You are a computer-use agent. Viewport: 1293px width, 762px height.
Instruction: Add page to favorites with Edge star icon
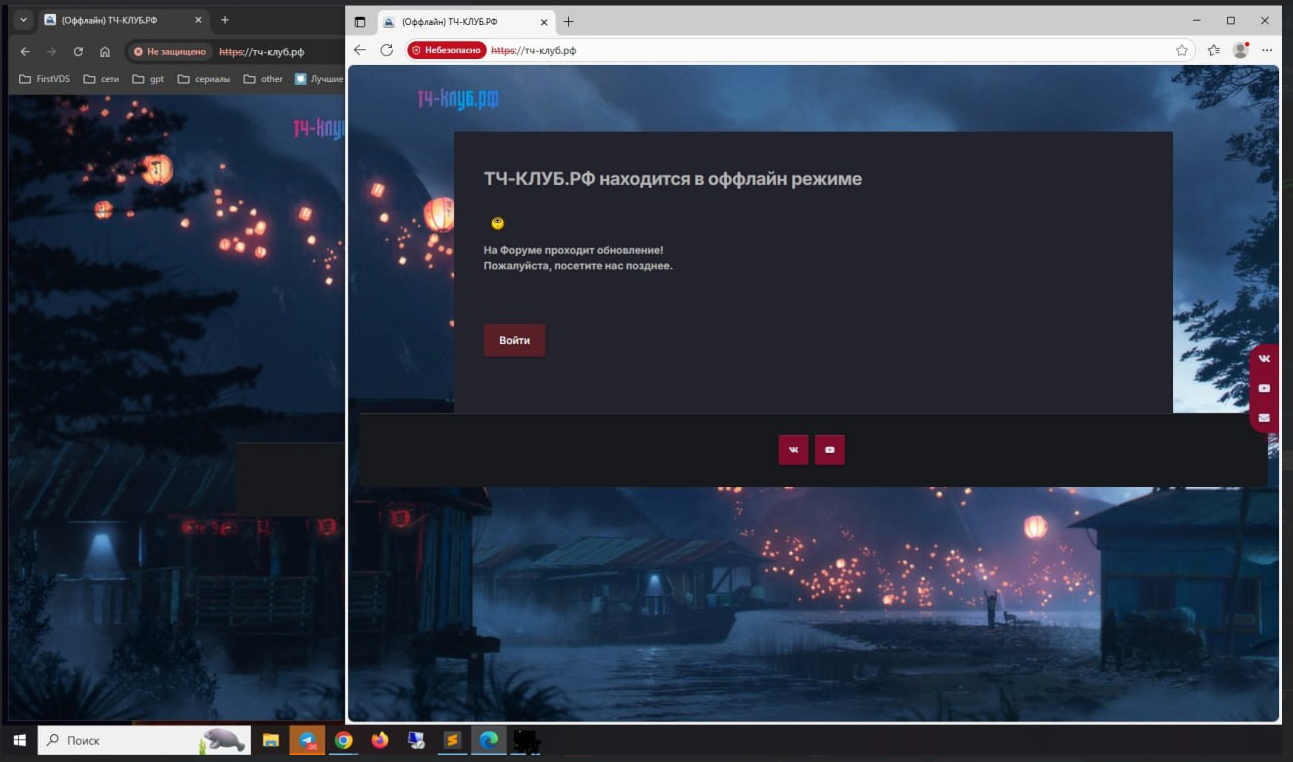click(1182, 50)
